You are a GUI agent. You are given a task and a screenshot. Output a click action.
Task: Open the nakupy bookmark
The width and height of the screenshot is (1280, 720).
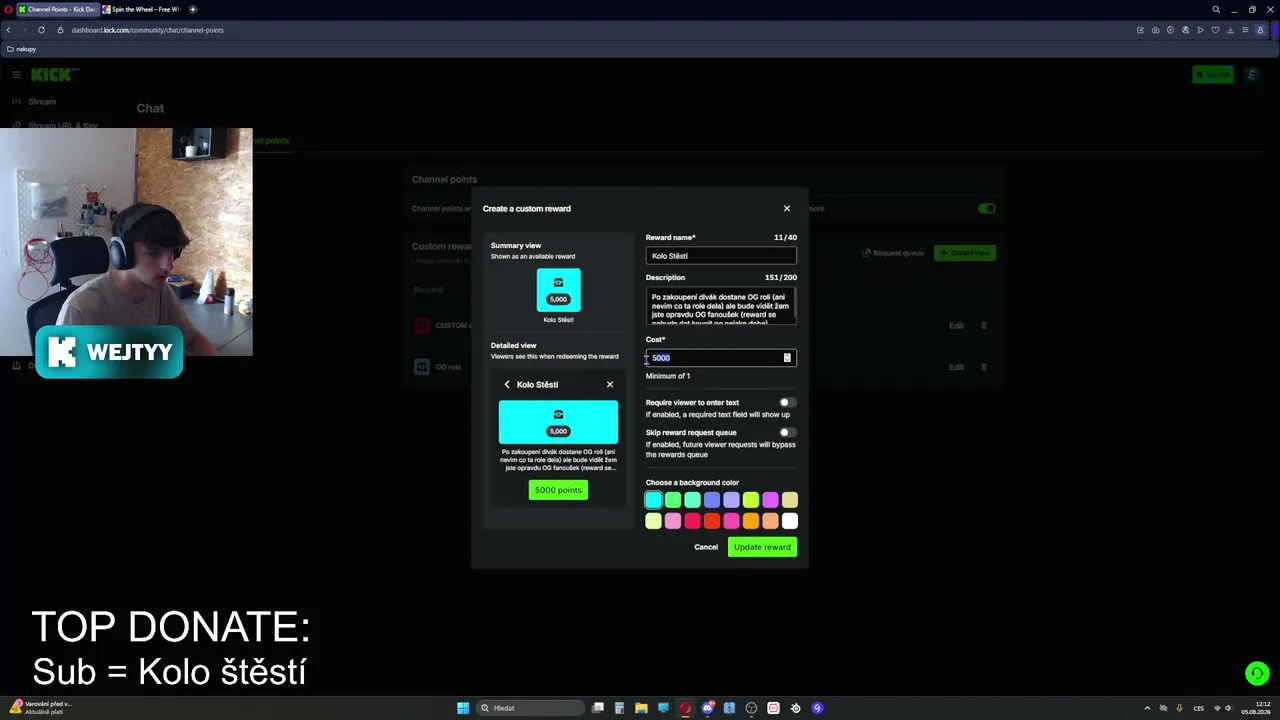point(21,49)
